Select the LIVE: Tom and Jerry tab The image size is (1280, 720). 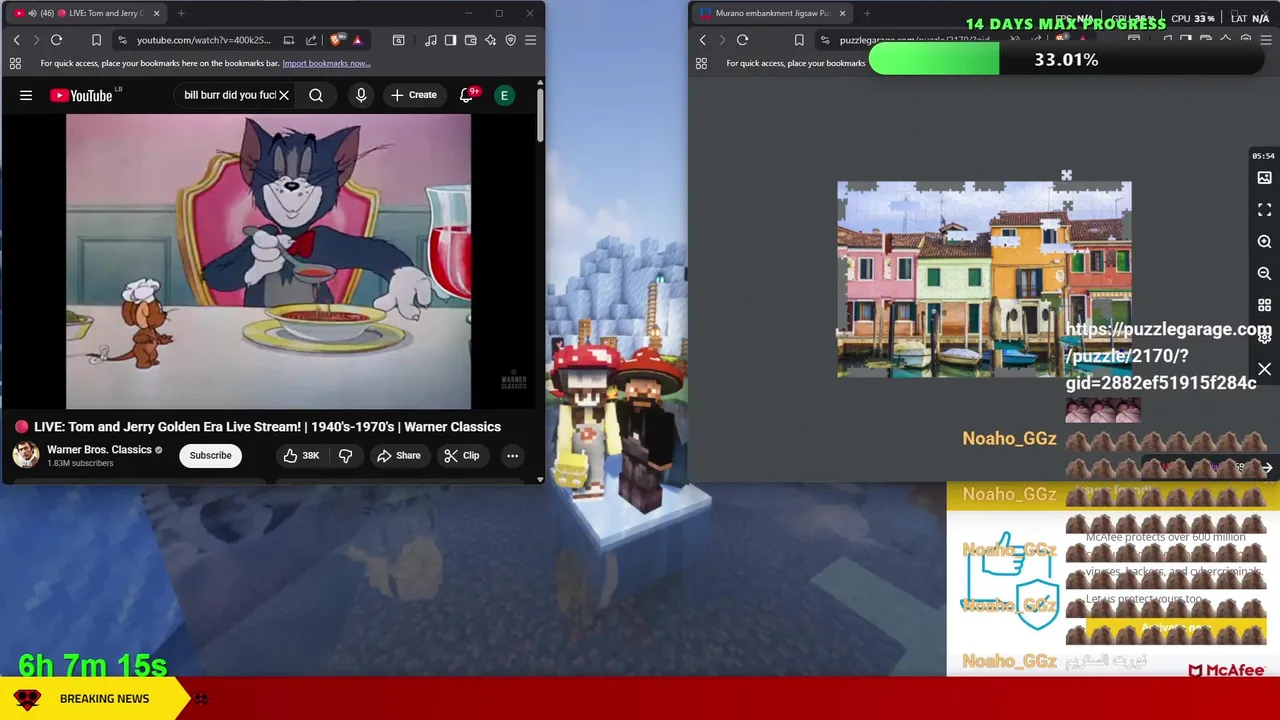pyautogui.click(x=88, y=13)
